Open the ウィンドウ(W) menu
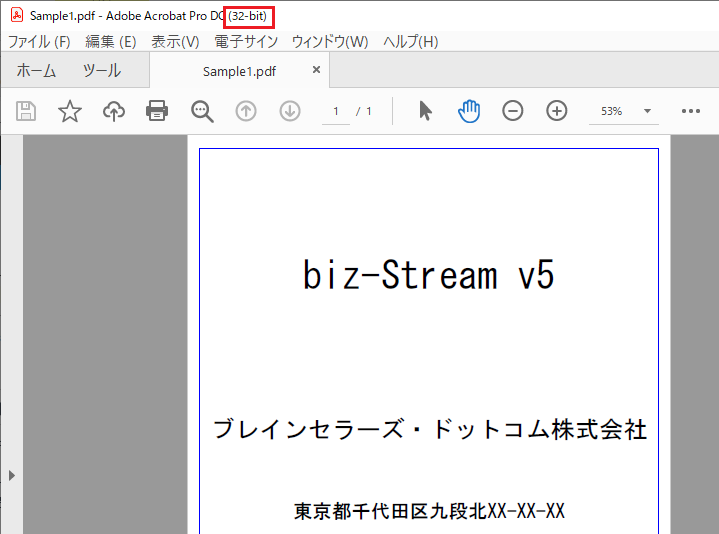This screenshot has width=719, height=534. click(x=330, y=42)
